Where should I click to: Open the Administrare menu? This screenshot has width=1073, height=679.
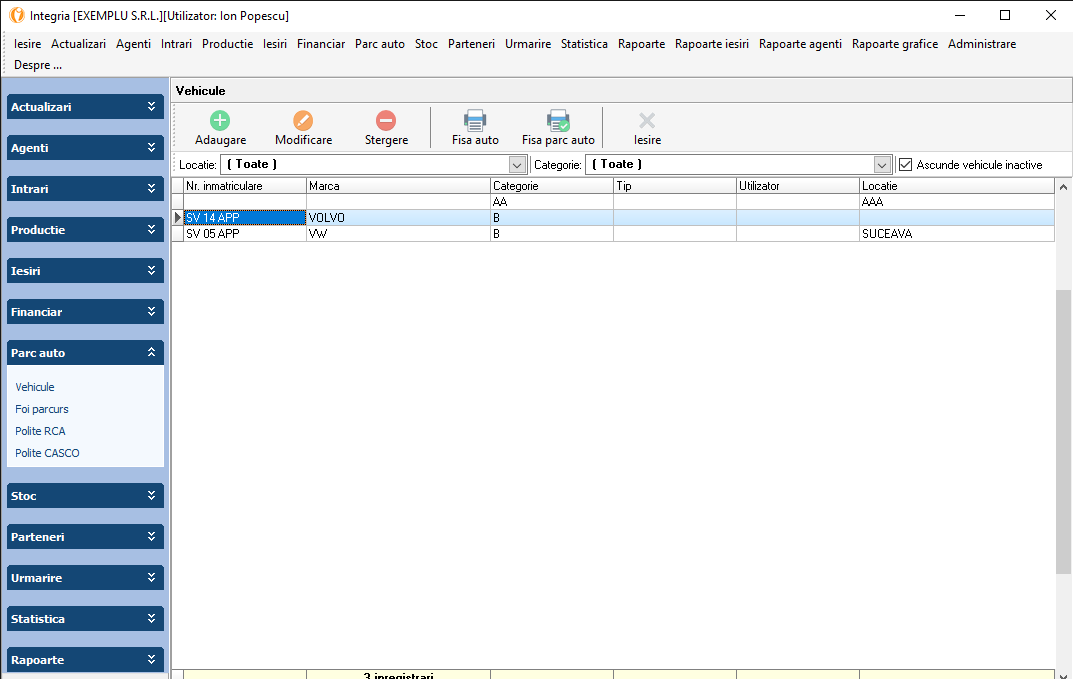[x=982, y=44]
